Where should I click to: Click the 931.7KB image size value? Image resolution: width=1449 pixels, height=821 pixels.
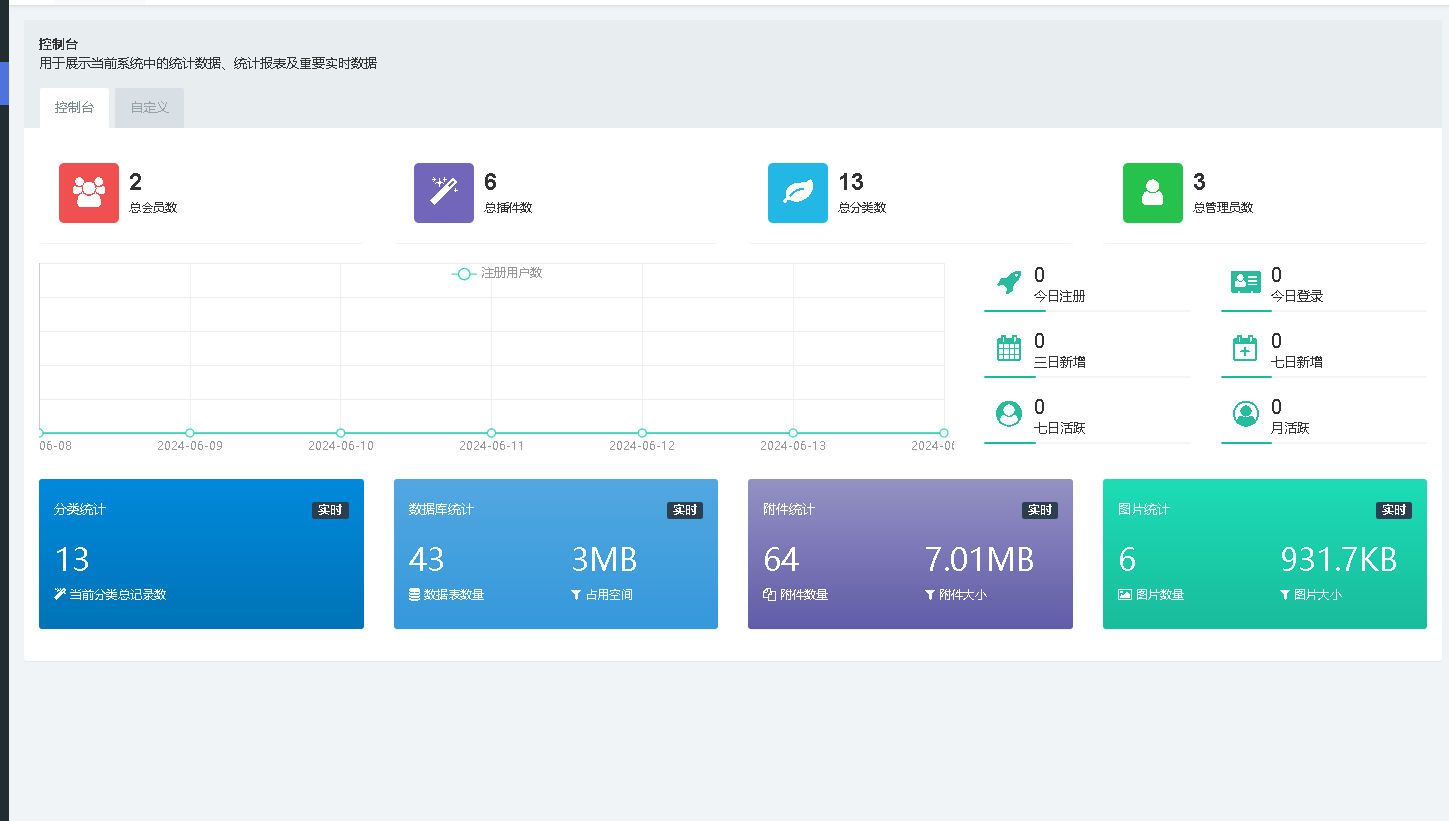pyautogui.click(x=1338, y=559)
